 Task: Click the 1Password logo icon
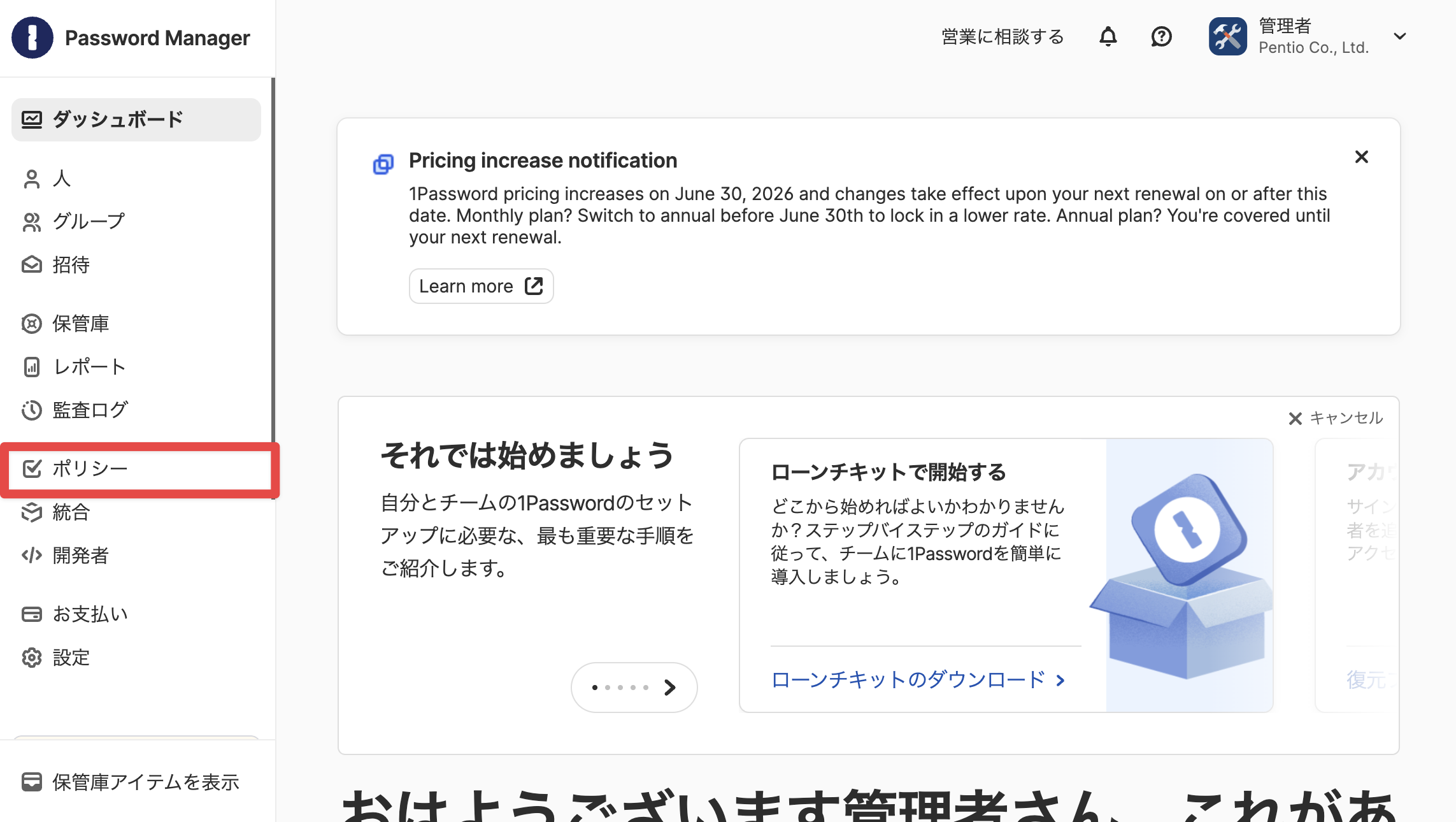[32, 38]
